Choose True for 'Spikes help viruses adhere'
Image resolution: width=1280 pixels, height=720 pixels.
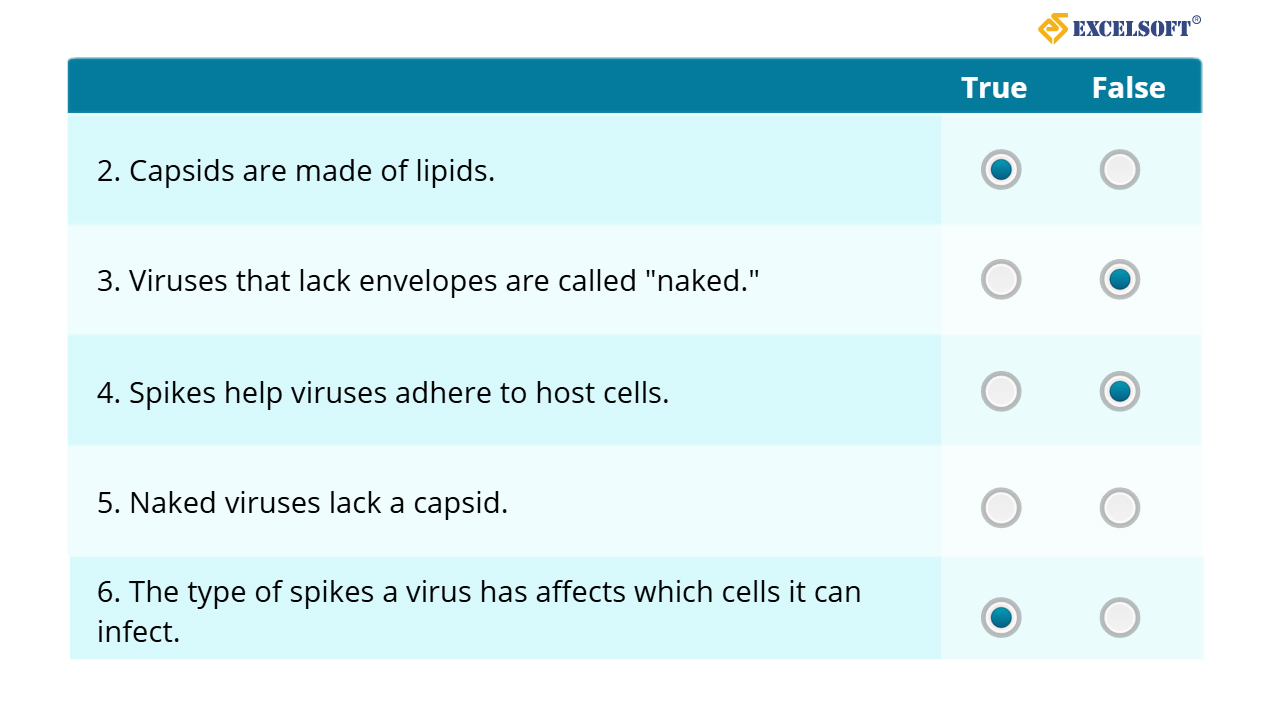(x=1001, y=391)
